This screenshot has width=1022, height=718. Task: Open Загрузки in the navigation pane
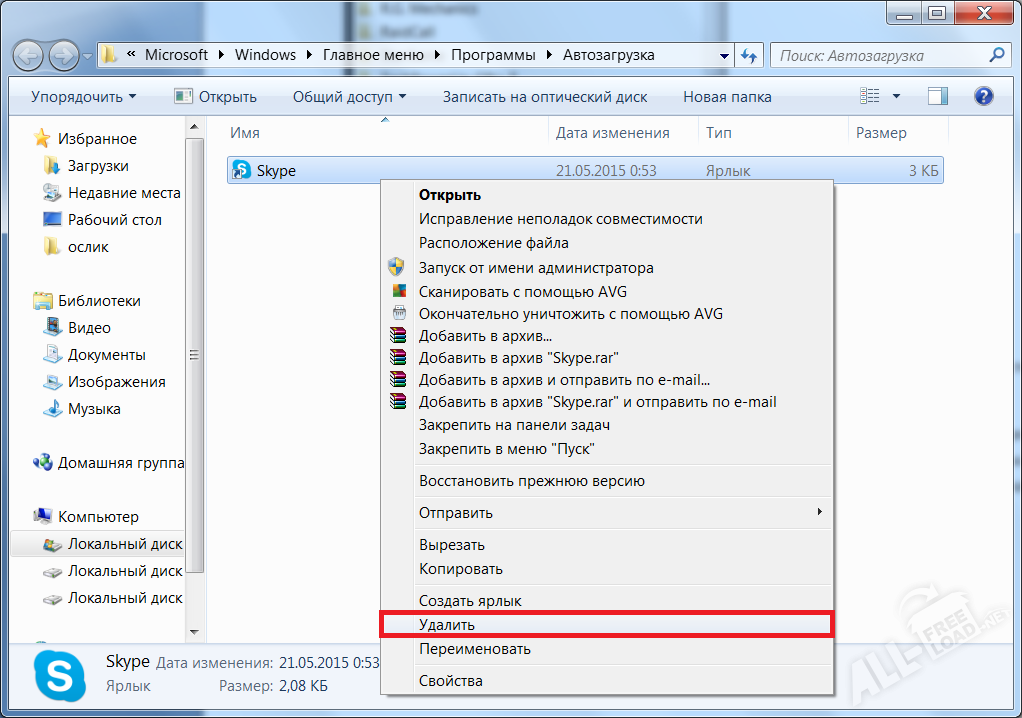click(x=98, y=166)
